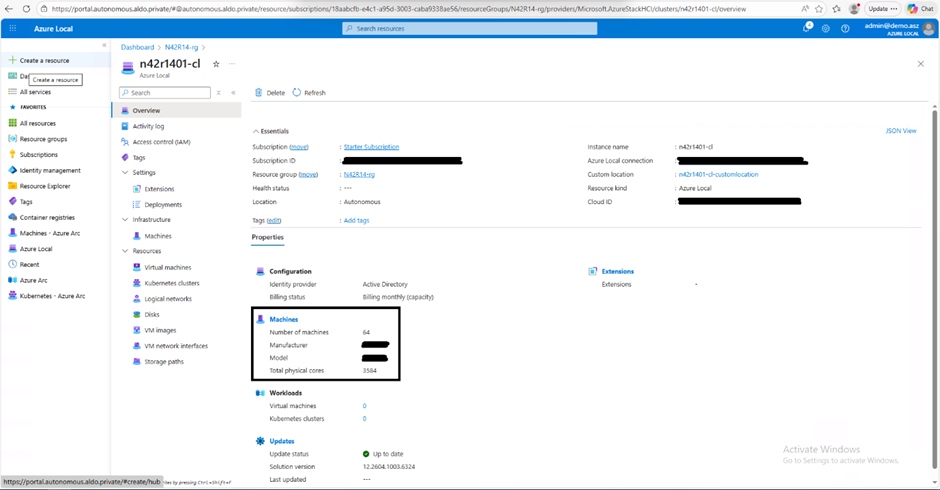Expand or collapse all resource menu groups
Viewport: 940px width, 490px height.
219,92
